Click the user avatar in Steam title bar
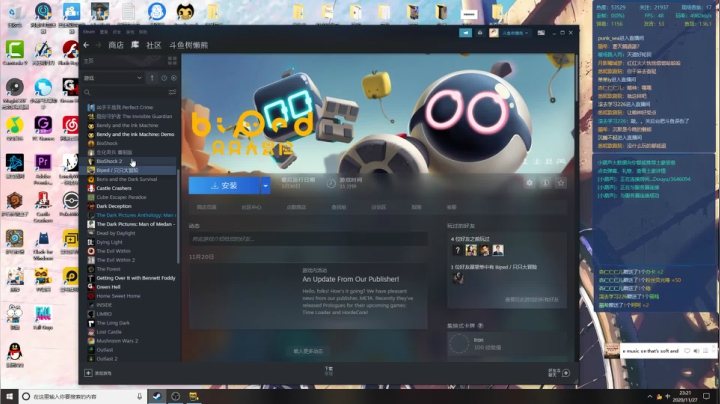The width and height of the screenshot is (720, 404). [494, 33]
